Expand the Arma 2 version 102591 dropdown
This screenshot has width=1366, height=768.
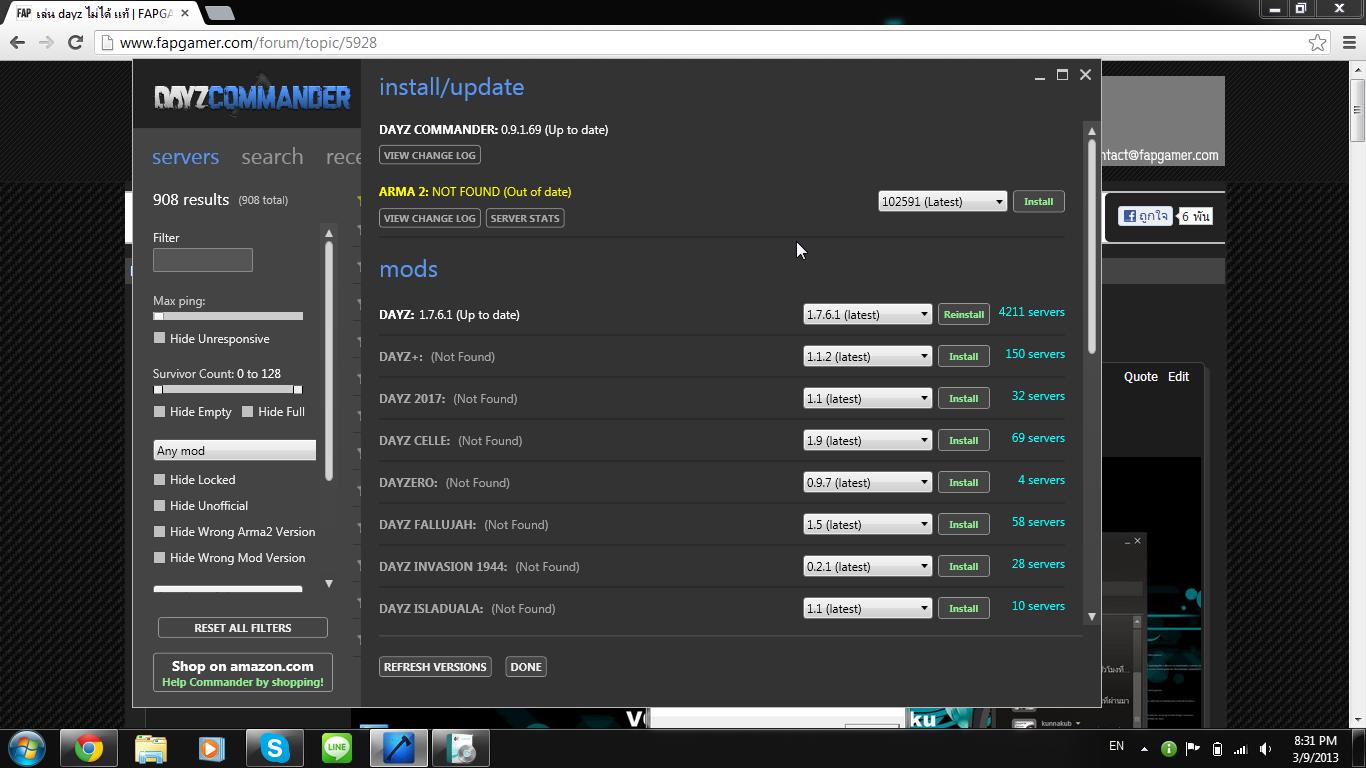click(x=942, y=201)
